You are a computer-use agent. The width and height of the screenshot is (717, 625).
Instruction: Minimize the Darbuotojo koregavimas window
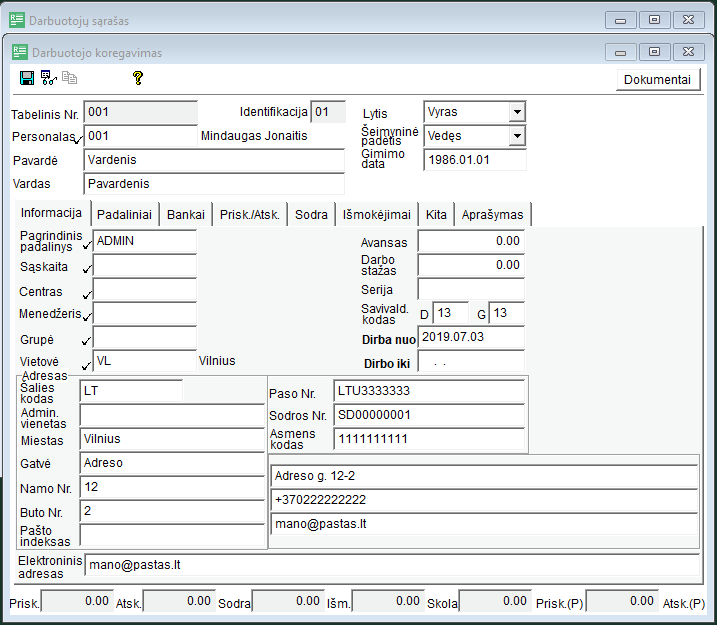621,52
